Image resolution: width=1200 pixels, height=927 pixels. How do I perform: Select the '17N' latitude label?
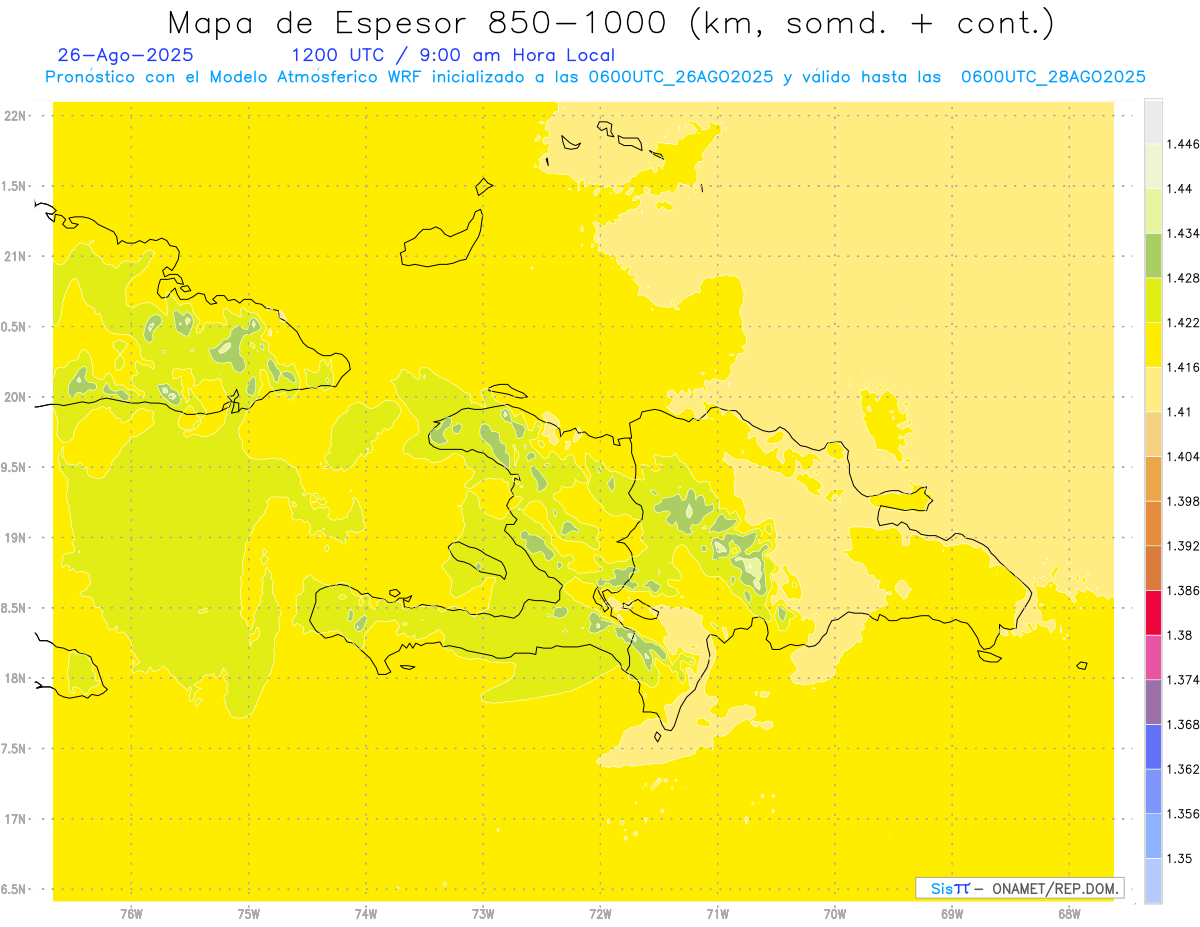pos(15,819)
